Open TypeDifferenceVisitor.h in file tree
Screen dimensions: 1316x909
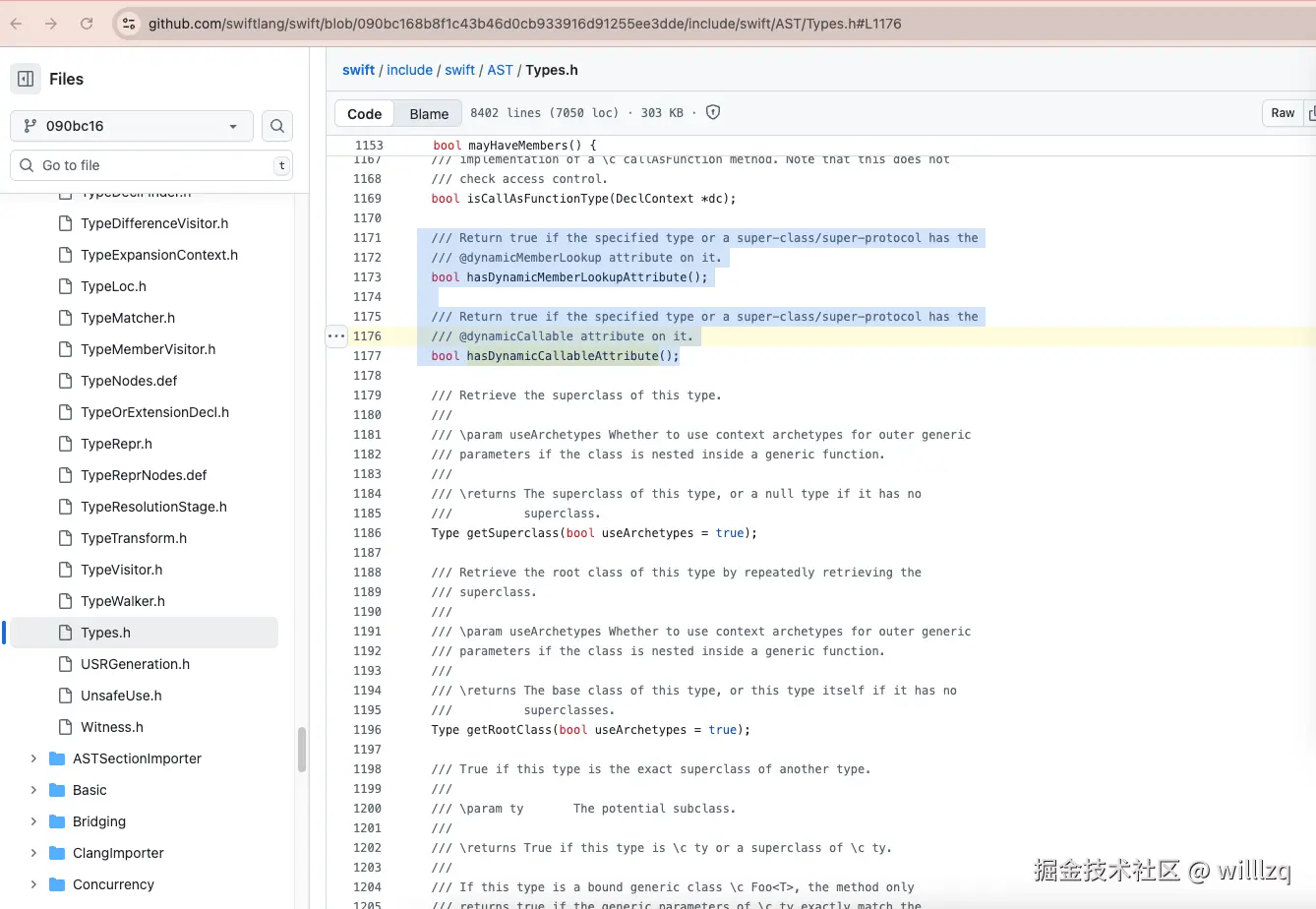[153, 223]
